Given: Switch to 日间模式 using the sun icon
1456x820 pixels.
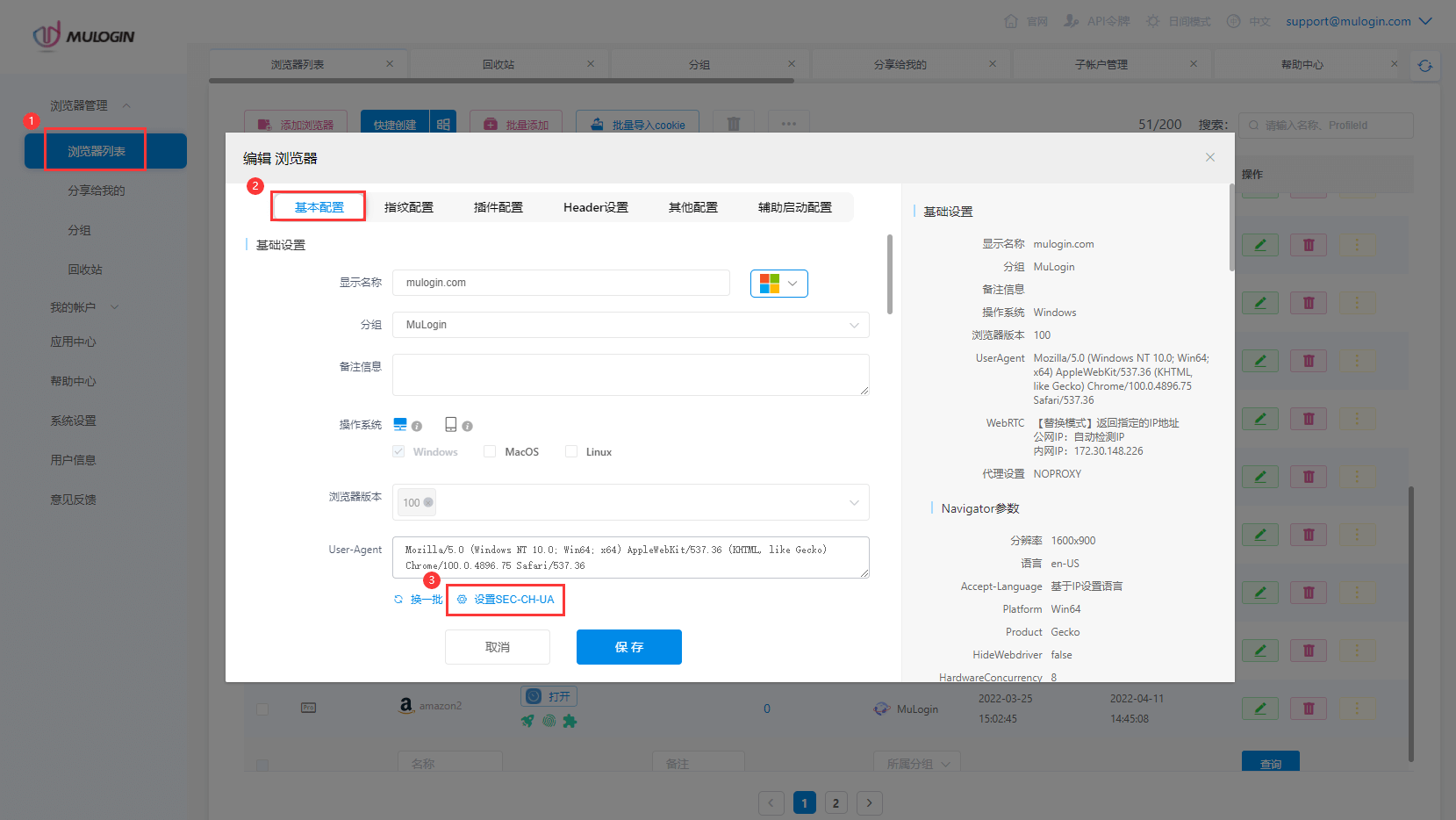Looking at the screenshot, I should [x=1152, y=20].
